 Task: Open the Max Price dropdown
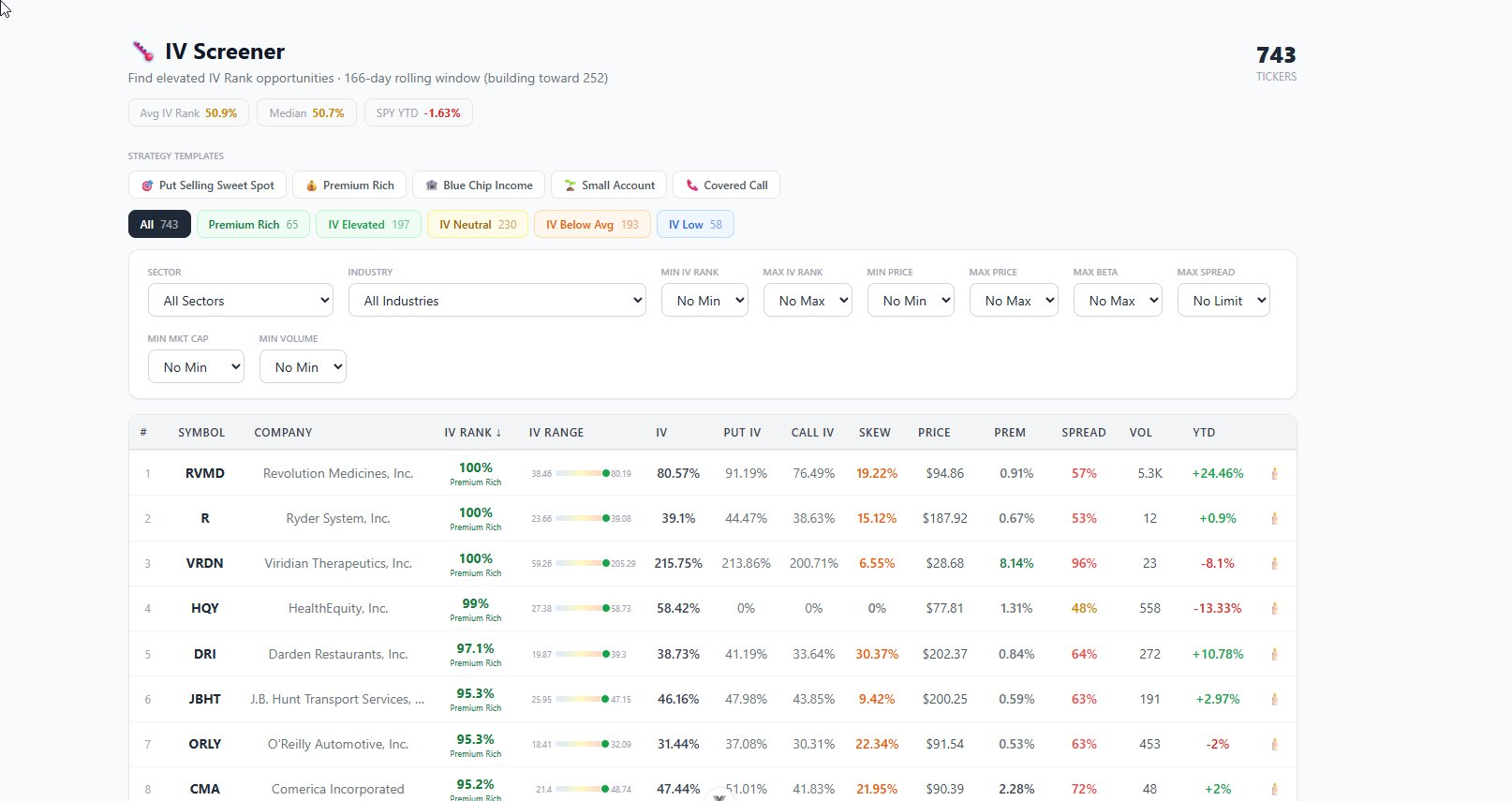pos(1014,300)
